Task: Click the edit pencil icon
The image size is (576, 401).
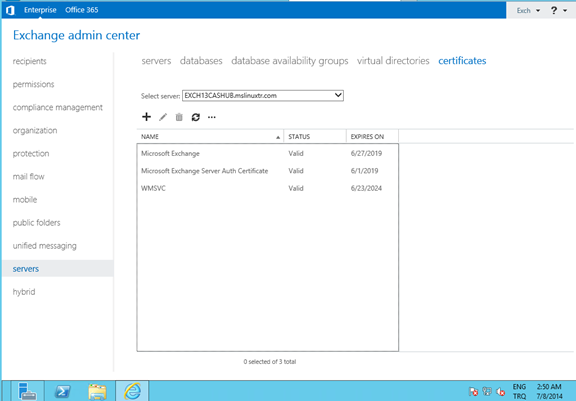Action: [163, 117]
